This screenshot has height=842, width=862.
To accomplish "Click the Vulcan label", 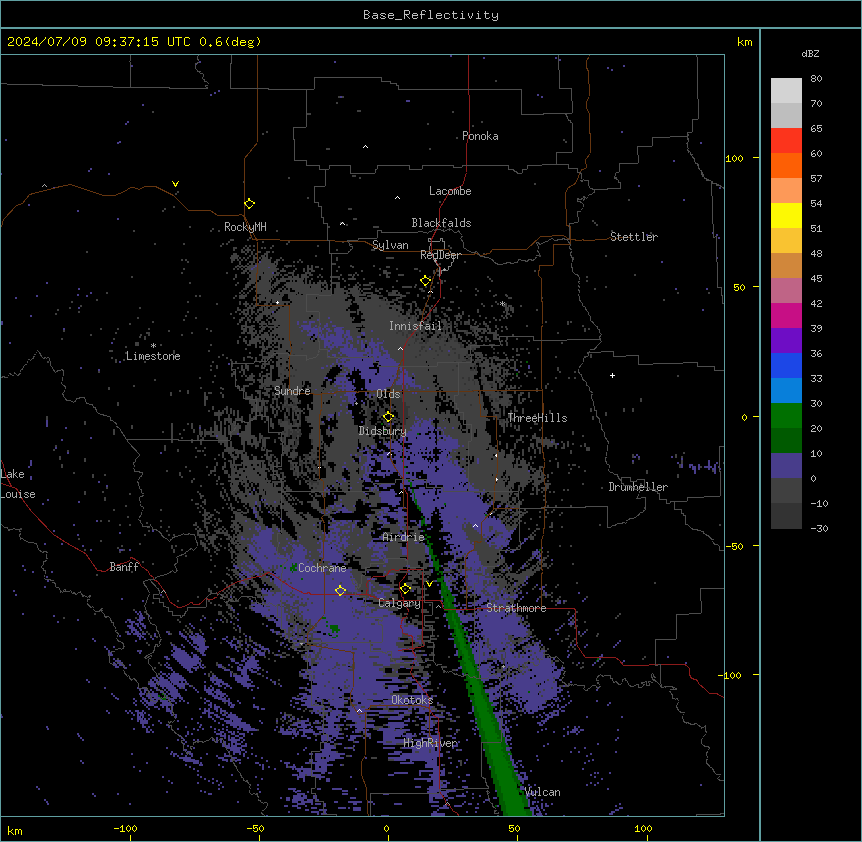I will pos(543,792).
